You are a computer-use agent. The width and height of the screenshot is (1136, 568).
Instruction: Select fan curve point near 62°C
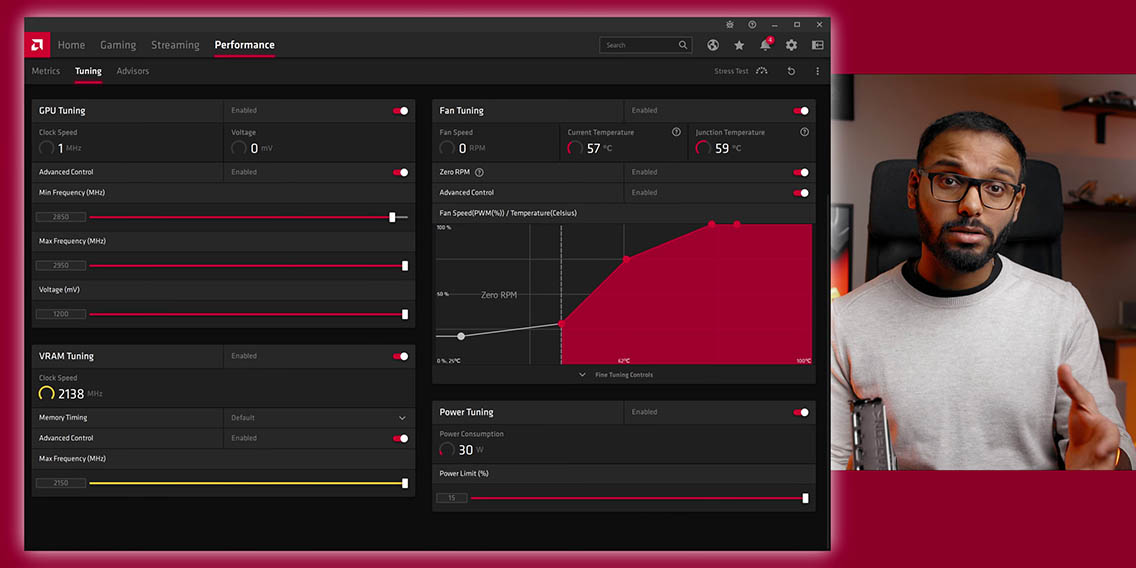pos(627,259)
